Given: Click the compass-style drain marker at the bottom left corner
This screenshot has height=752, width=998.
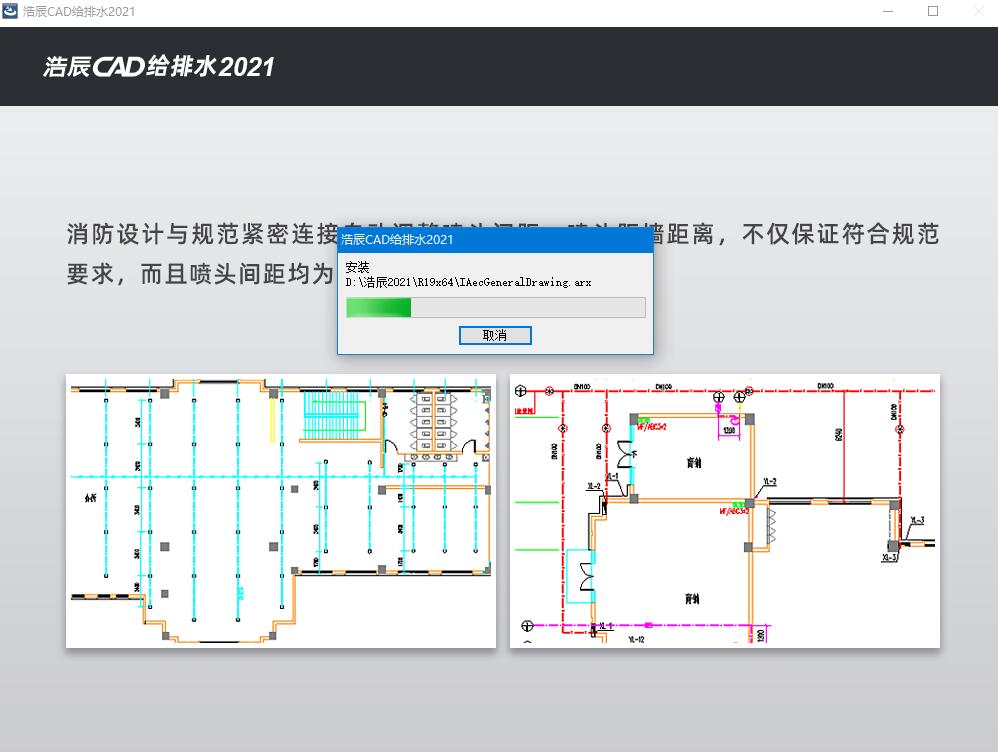Looking at the screenshot, I should (526, 625).
